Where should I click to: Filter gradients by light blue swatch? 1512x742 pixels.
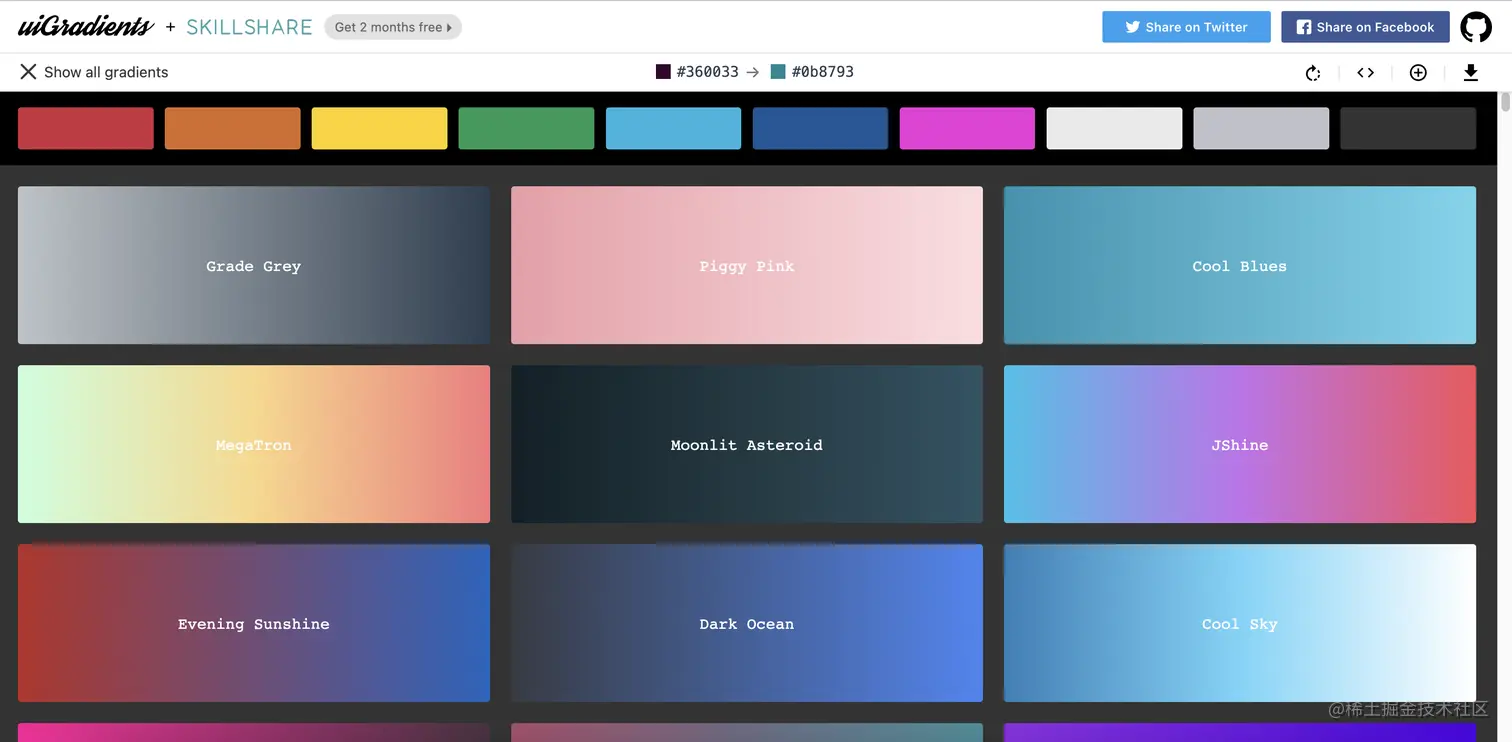coord(674,128)
